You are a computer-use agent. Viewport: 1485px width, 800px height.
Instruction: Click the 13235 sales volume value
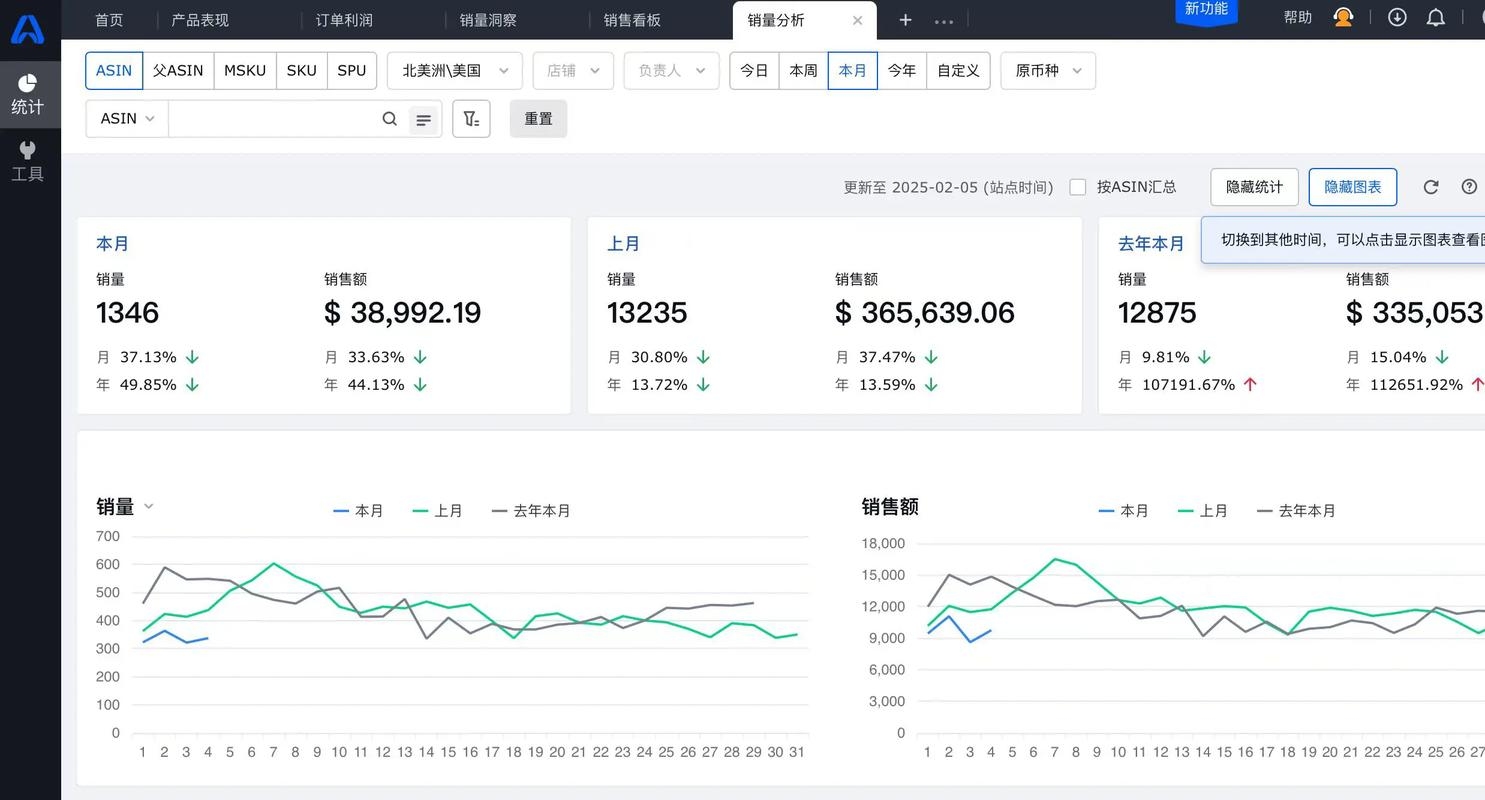coord(647,313)
